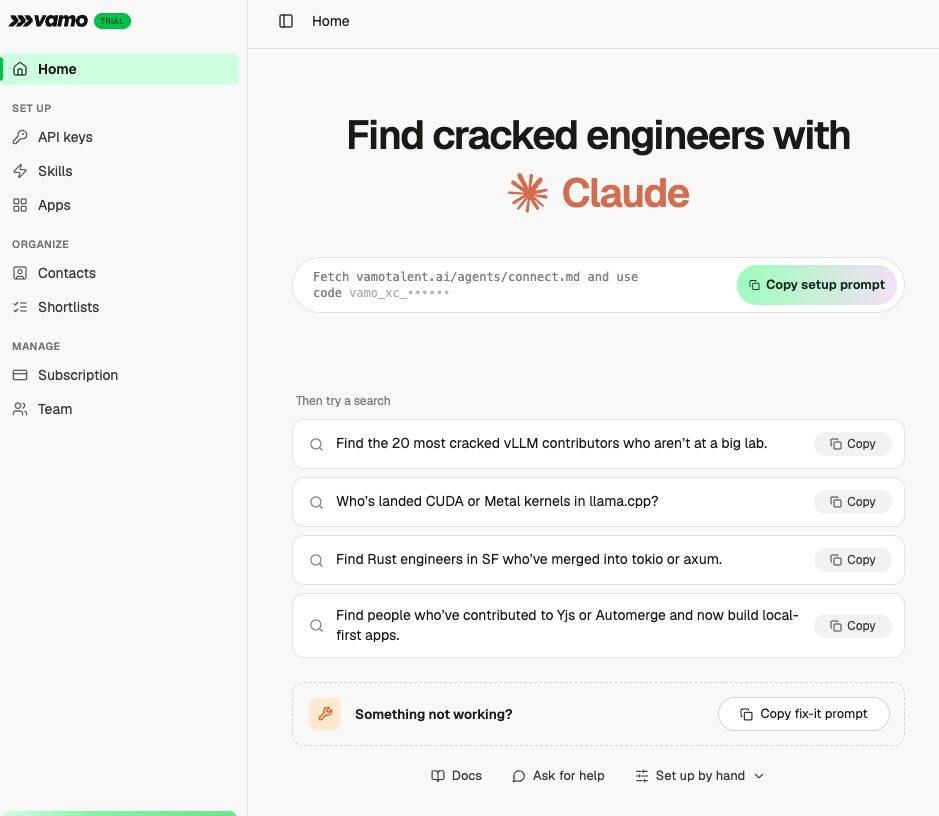939x816 pixels.
Task: Click the house icon beside Home
Action: (x=20, y=69)
